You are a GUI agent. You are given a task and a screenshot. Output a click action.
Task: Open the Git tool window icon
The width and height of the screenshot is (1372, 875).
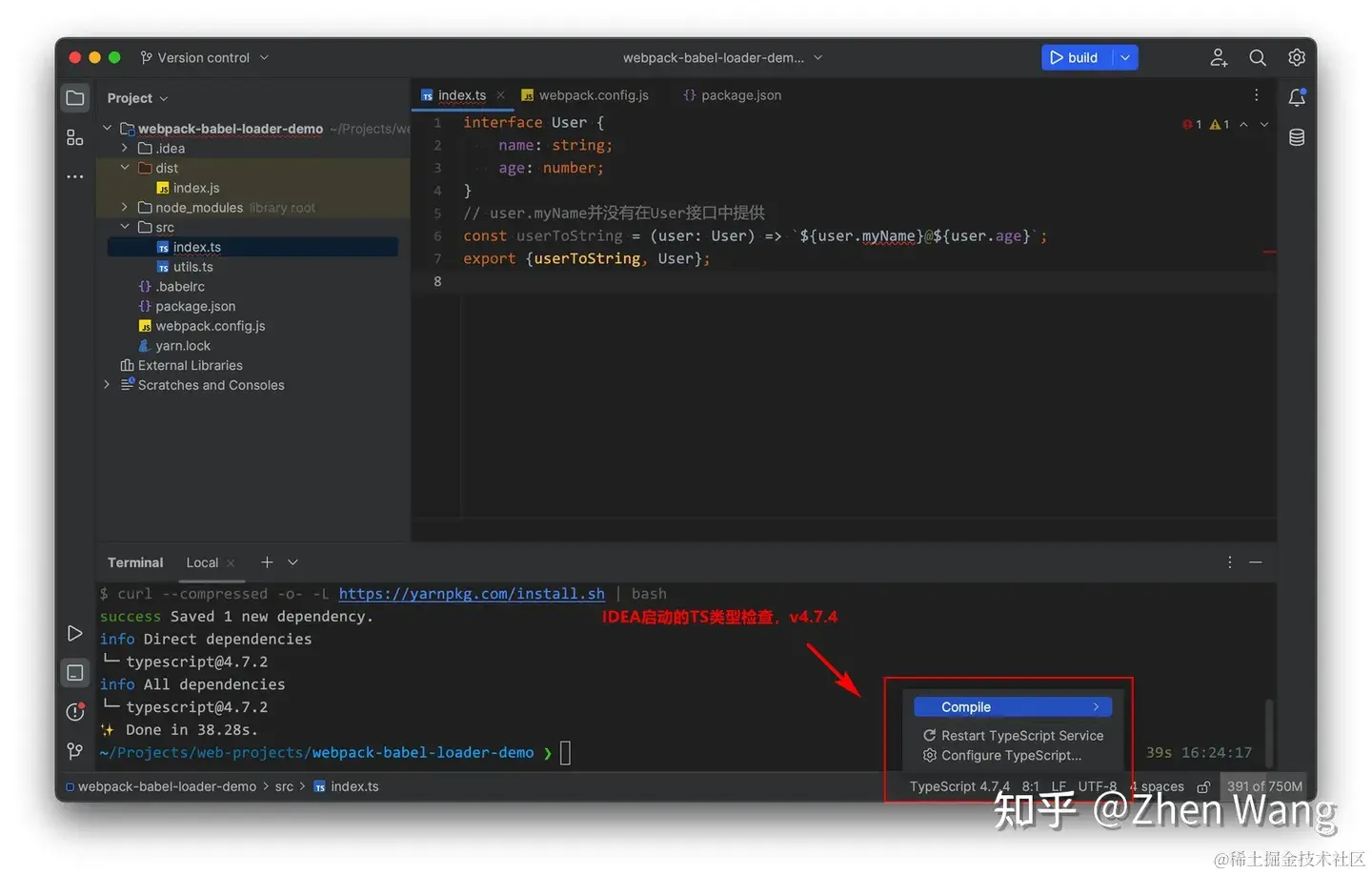point(75,751)
